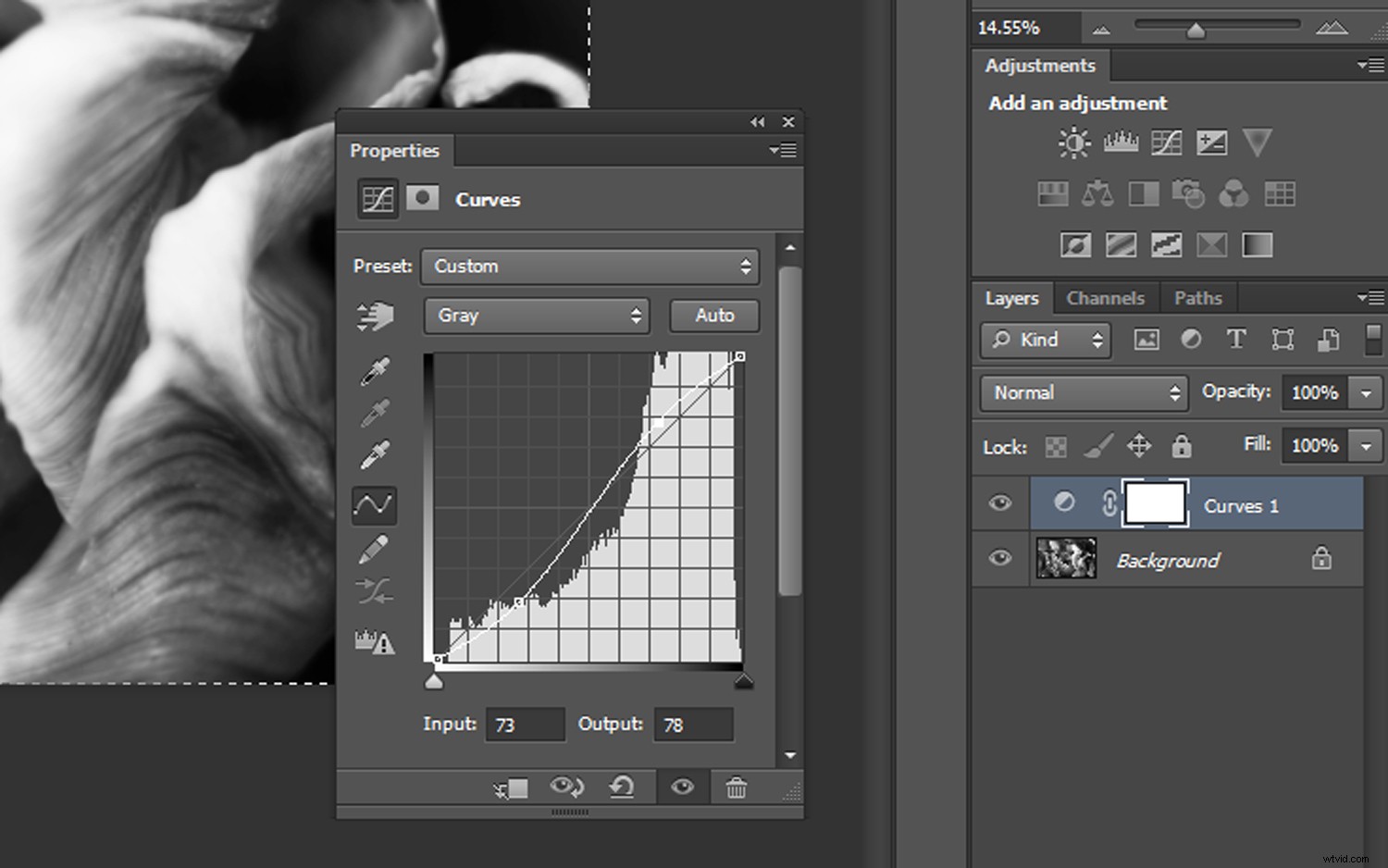Open the Preset dropdown showing Custom
Screen dimensions: 1388x868
[589, 267]
